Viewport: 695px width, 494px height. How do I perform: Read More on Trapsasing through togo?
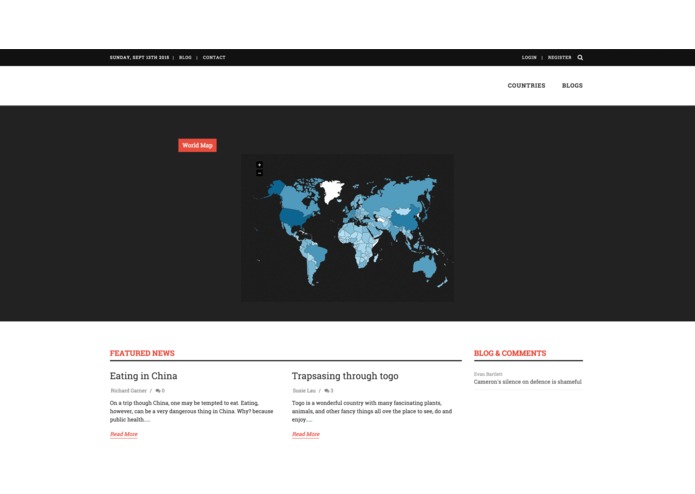[x=306, y=434]
